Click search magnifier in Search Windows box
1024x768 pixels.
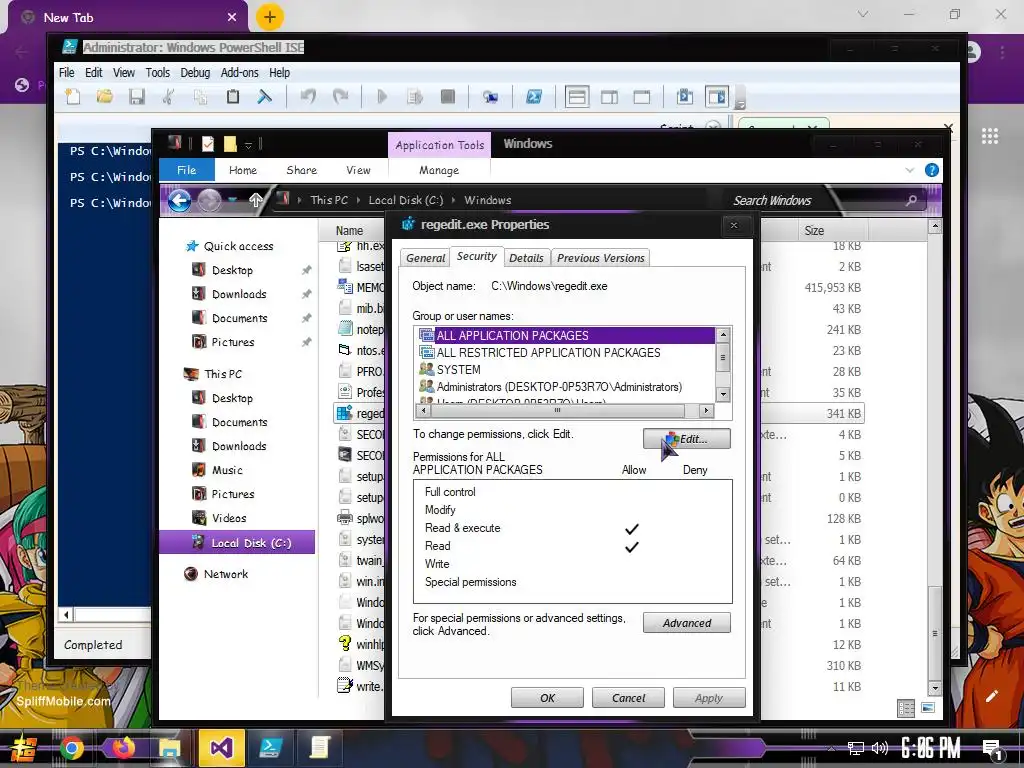click(x=911, y=200)
